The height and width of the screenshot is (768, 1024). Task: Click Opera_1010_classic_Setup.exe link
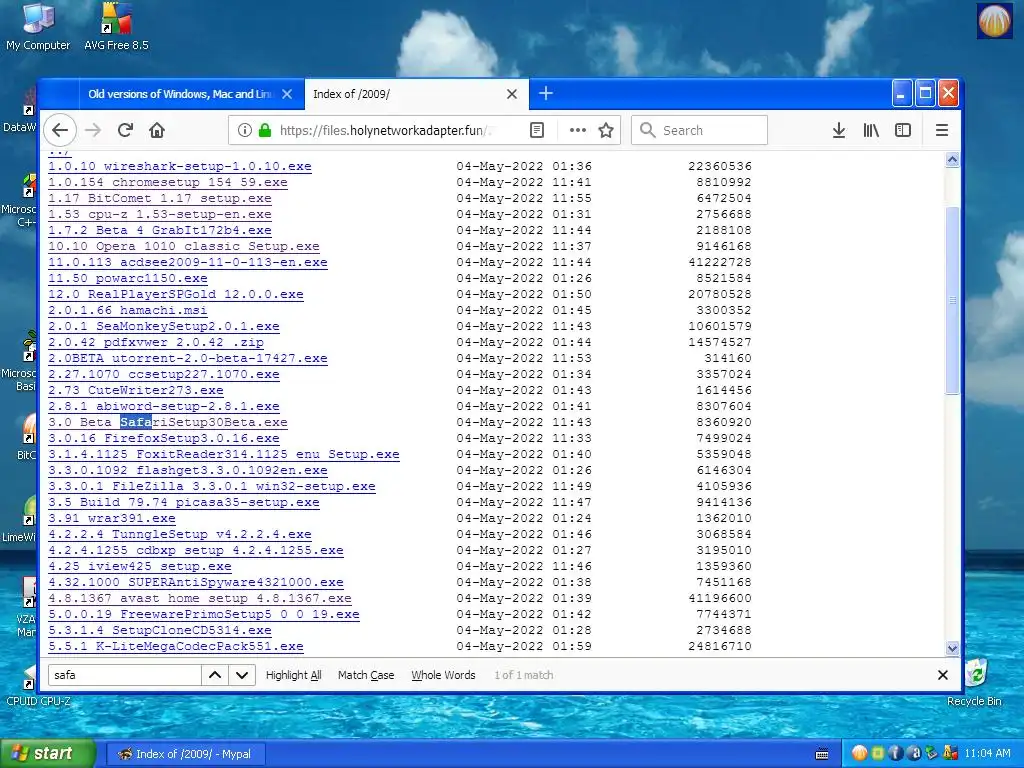184,246
